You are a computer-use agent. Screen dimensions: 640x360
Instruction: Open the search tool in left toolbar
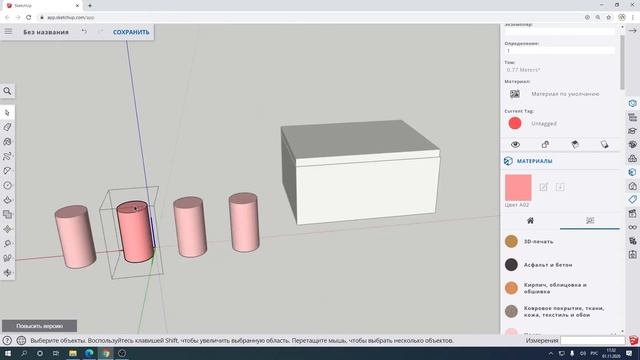7,91
